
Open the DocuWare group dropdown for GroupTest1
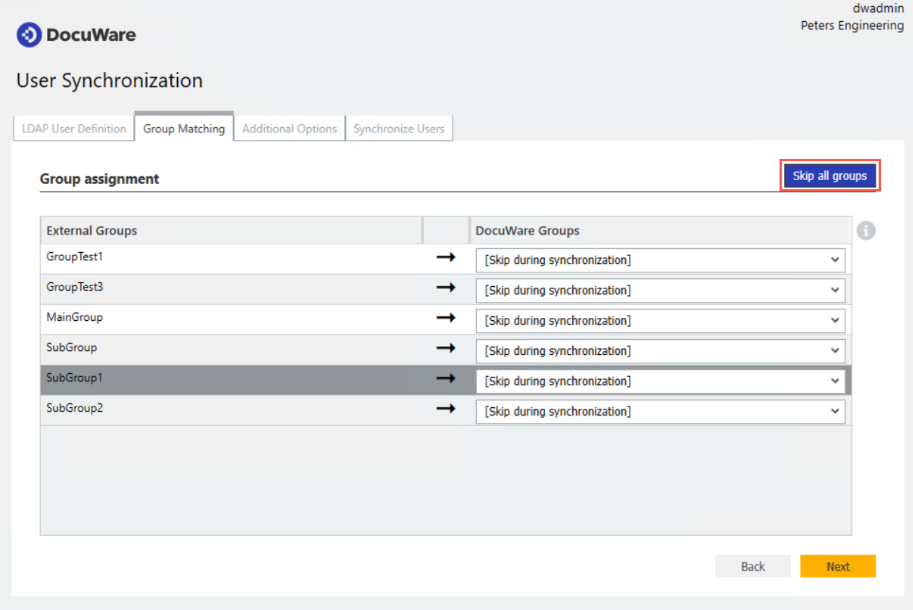[660, 261]
